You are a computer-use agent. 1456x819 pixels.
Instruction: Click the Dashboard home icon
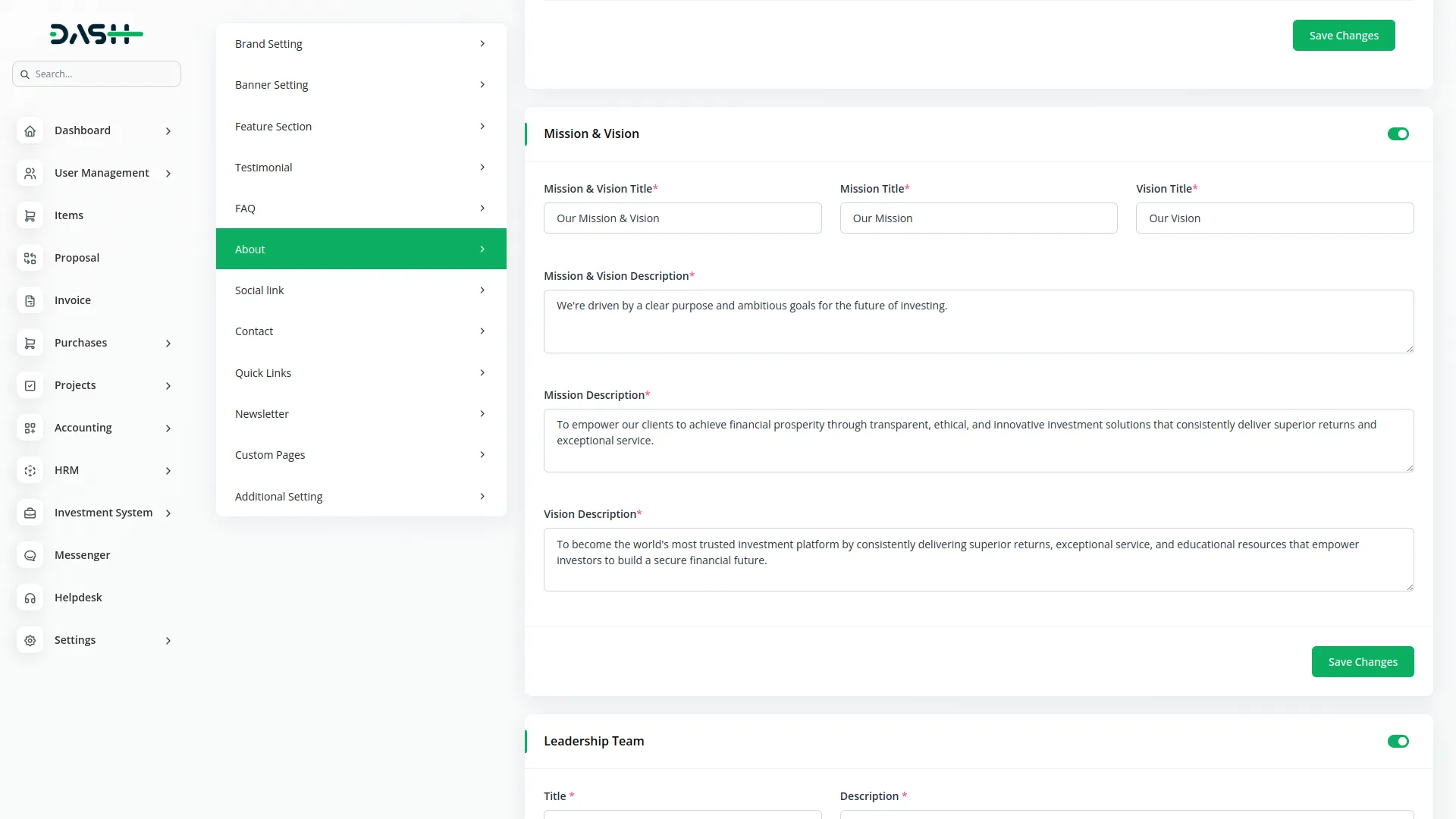click(x=30, y=131)
